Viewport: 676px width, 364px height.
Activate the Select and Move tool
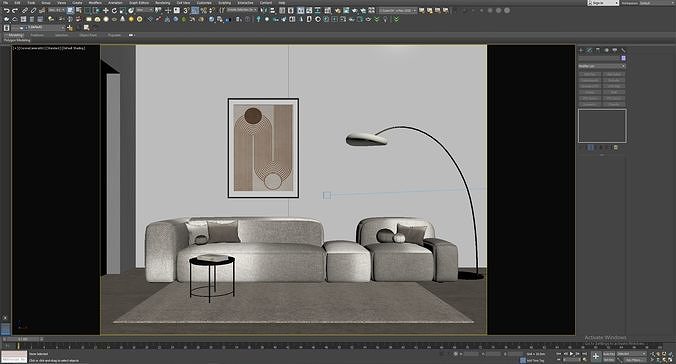click(x=106, y=10)
